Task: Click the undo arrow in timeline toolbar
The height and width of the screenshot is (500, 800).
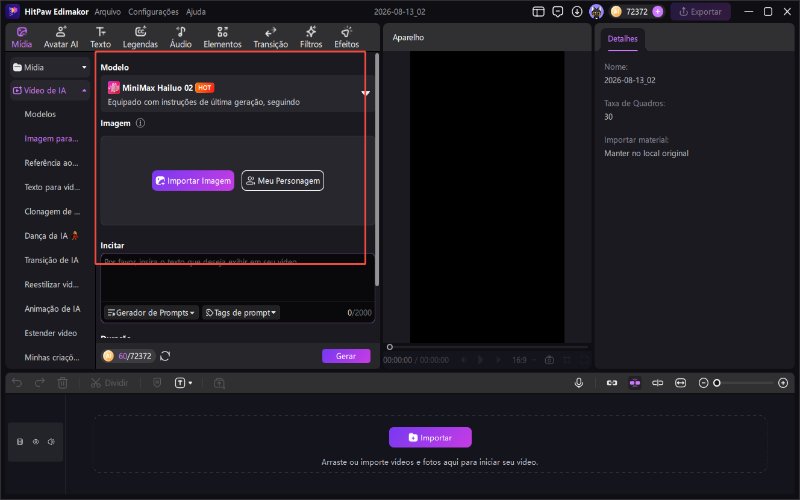Action: [17, 383]
